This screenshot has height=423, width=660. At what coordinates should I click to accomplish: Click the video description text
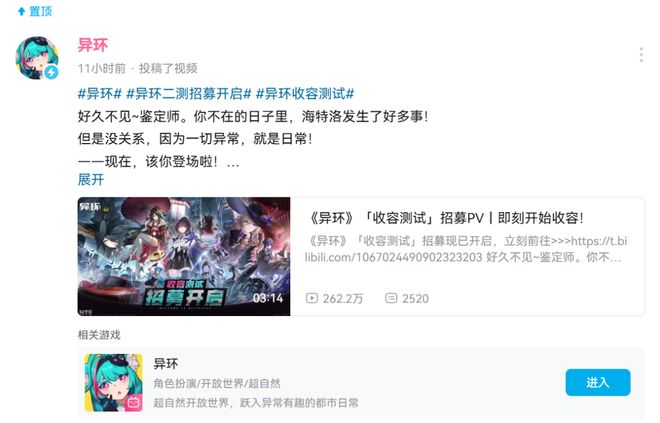point(466,249)
